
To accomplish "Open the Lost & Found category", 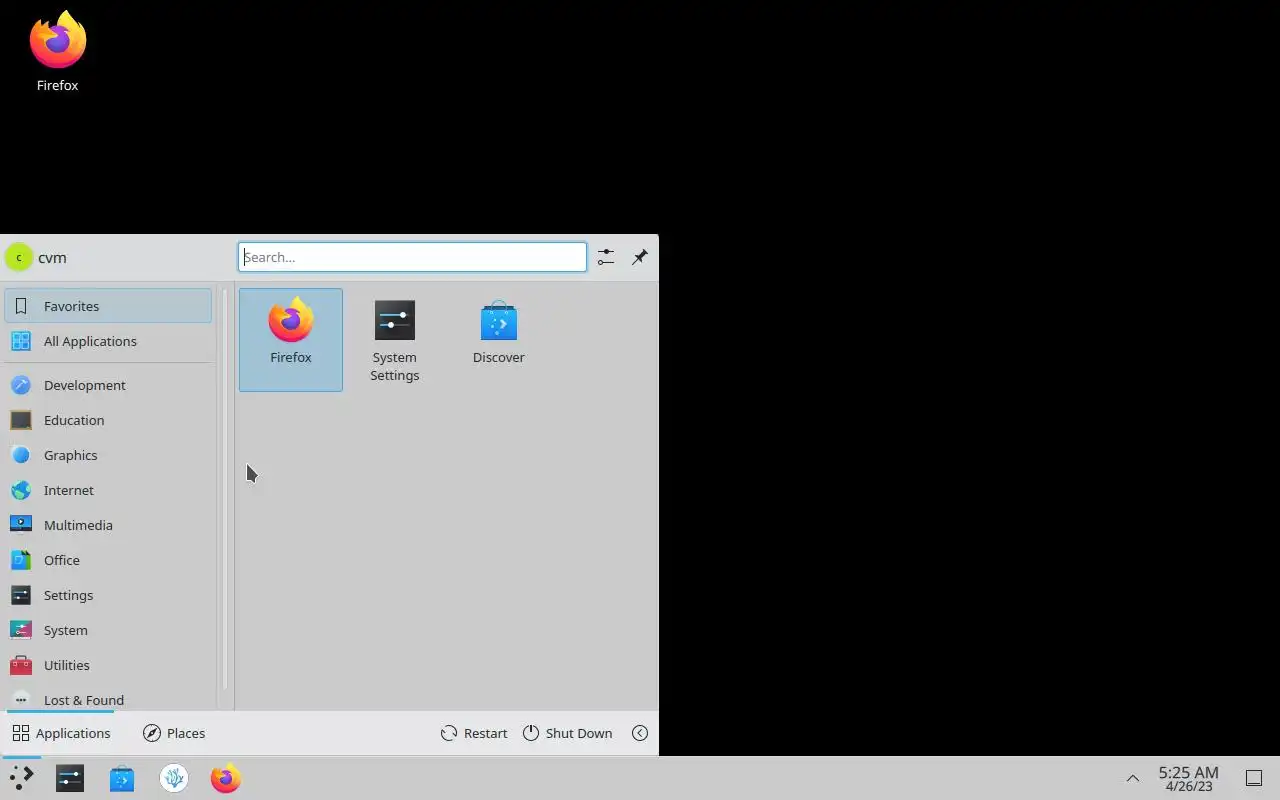I will 108,698.
